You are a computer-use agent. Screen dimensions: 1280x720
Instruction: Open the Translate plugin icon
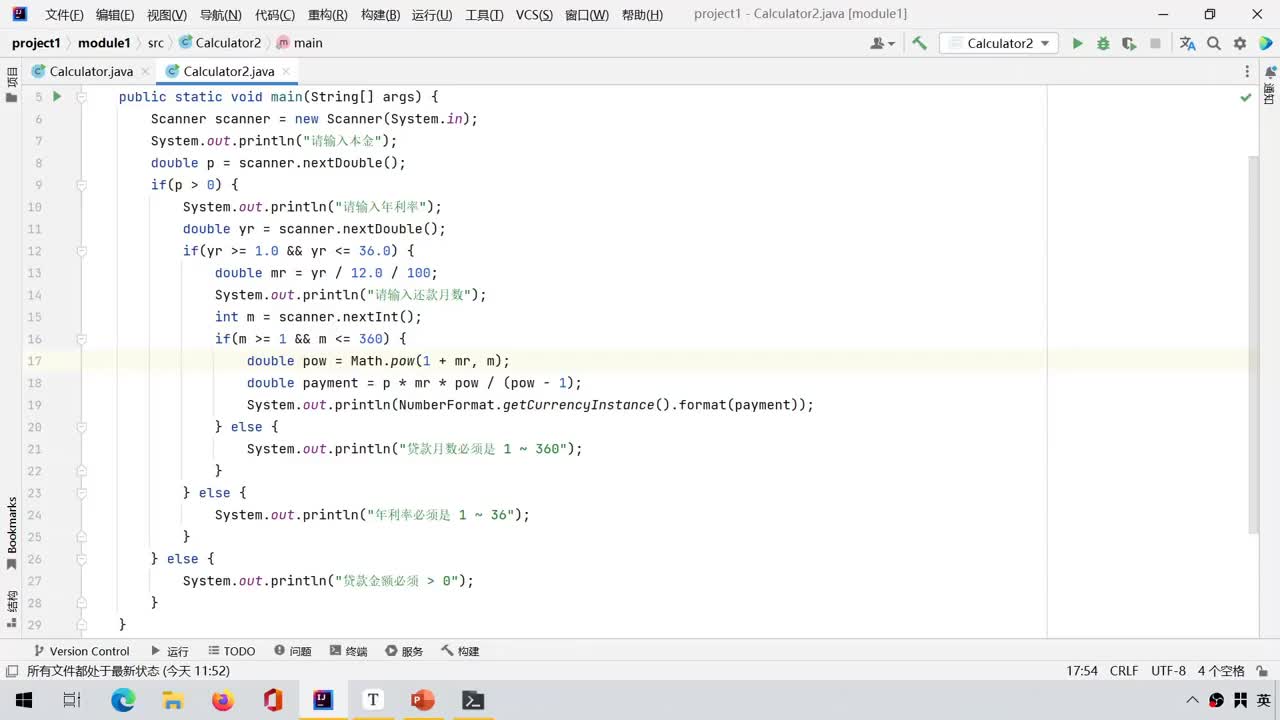(x=1187, y=43)
